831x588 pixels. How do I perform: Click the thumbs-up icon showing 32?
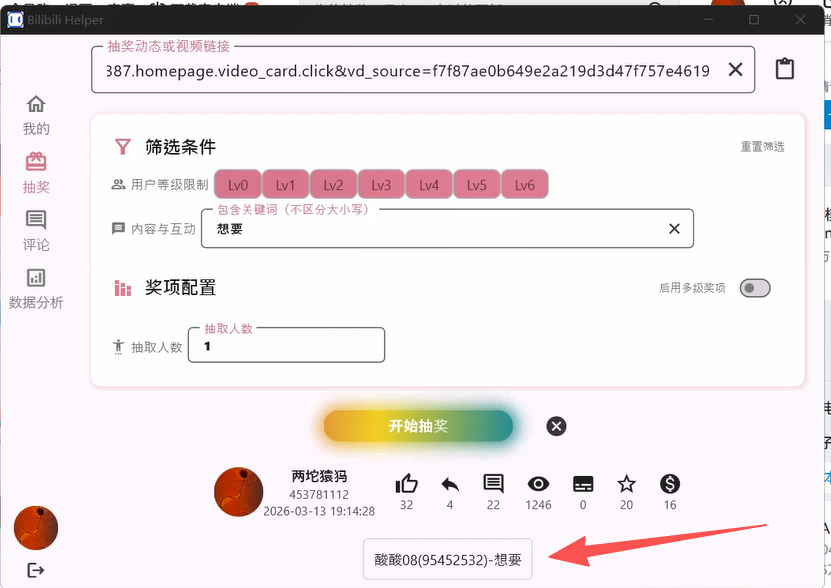click(x=406, y=483)
